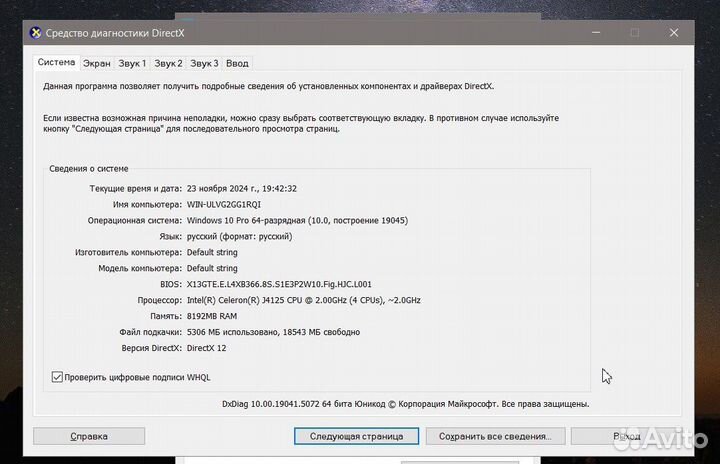Click the Средство диагностики DirectX window title
The width and height of the screenshot is (720, 464).
click(x=115, y=33)
